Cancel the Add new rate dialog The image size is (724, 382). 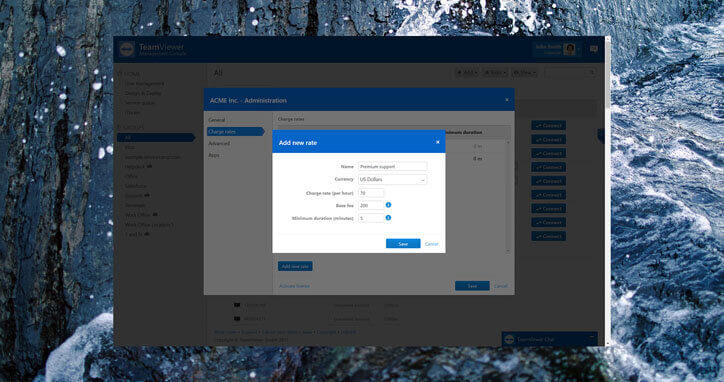[x=432, y=244]
